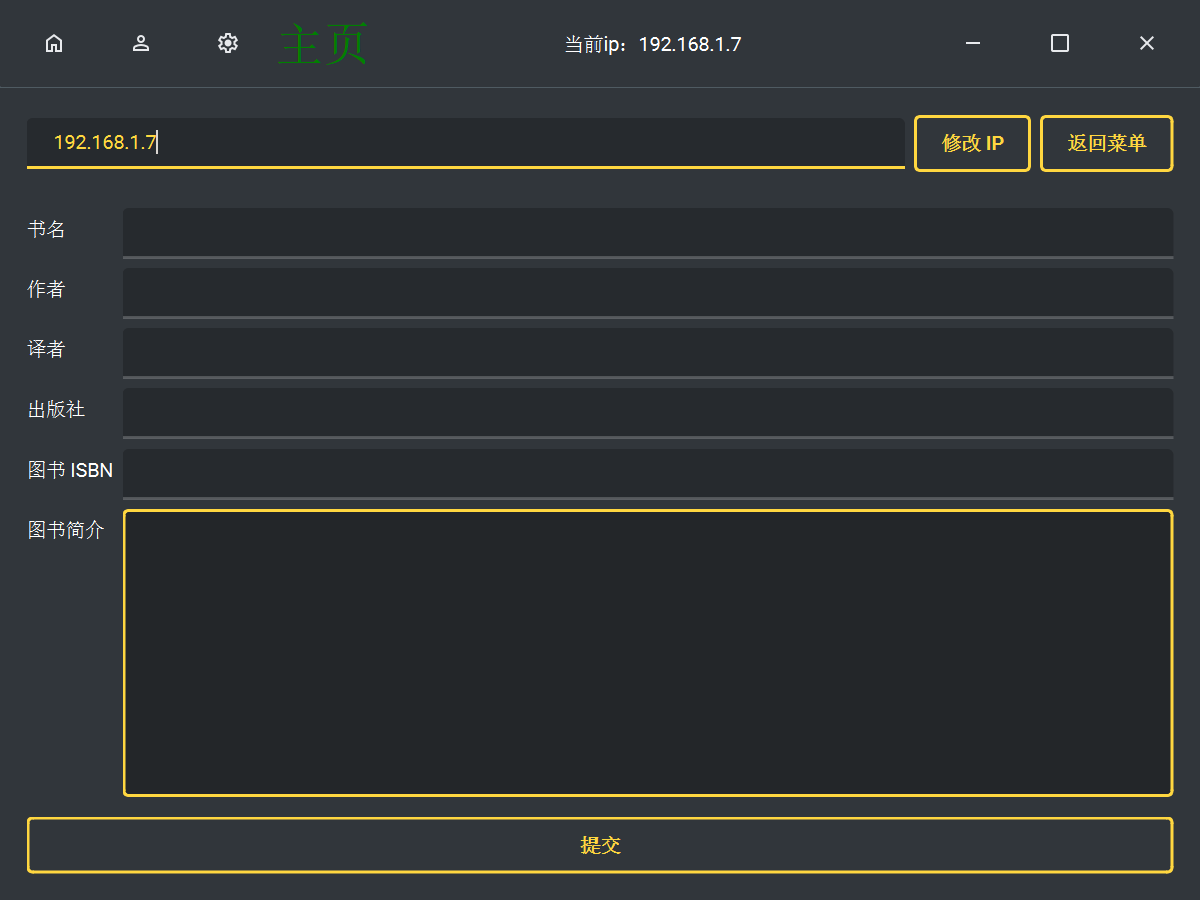
Task: Focus the IP address input field
Action: 465,142
